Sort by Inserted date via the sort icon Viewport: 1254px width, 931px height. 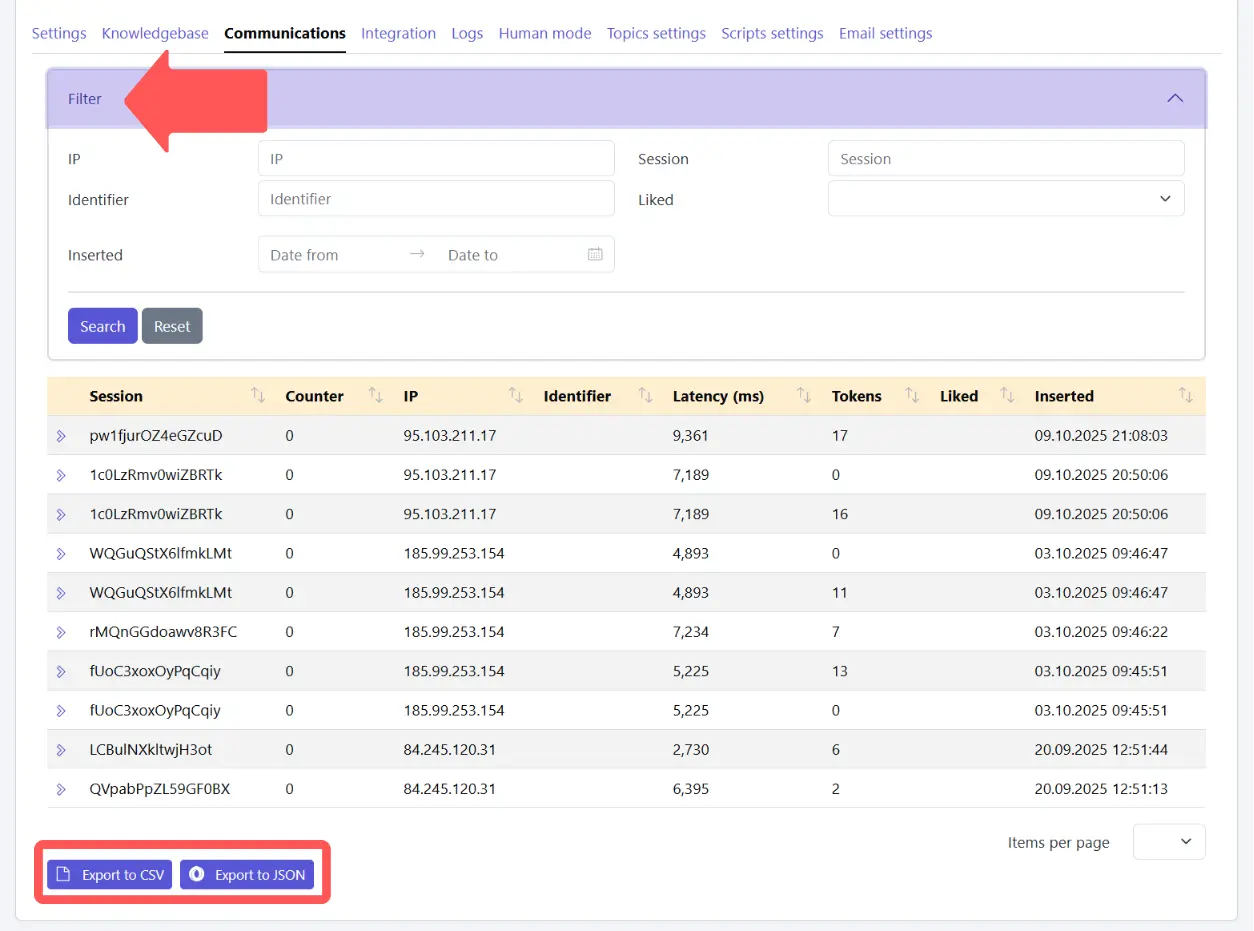1185,395
